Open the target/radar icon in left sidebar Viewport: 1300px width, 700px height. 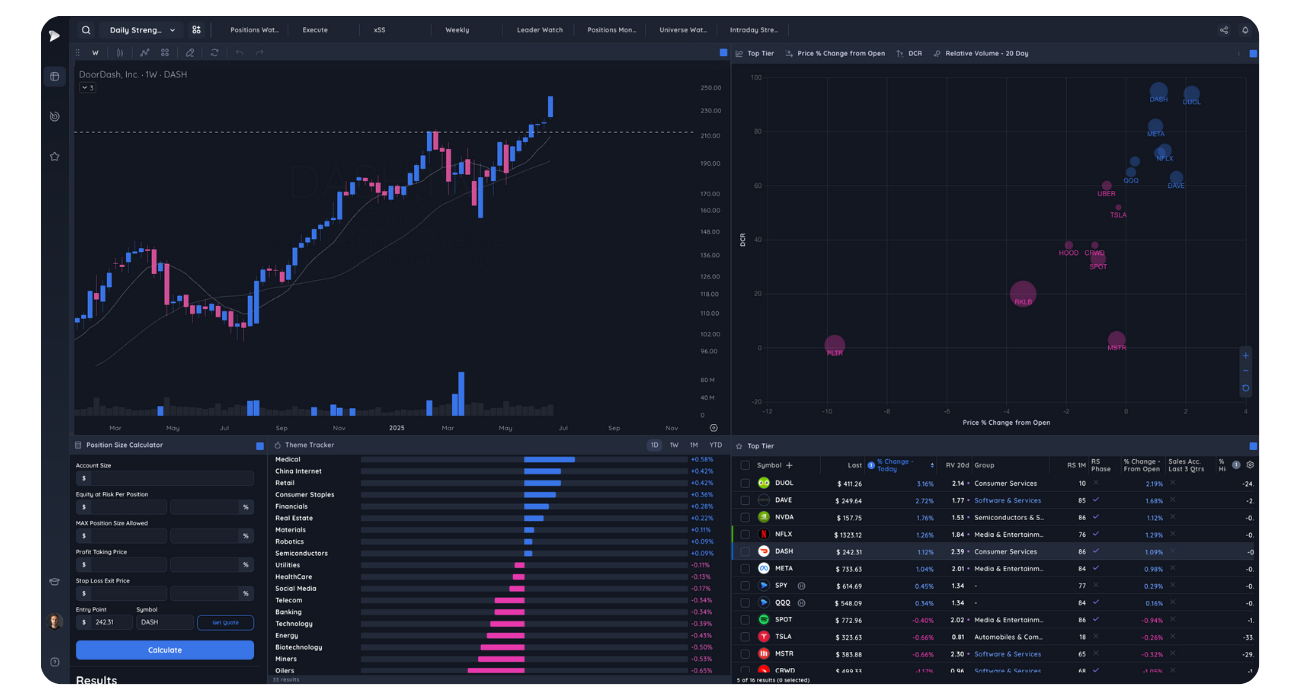tap(54, 116)
